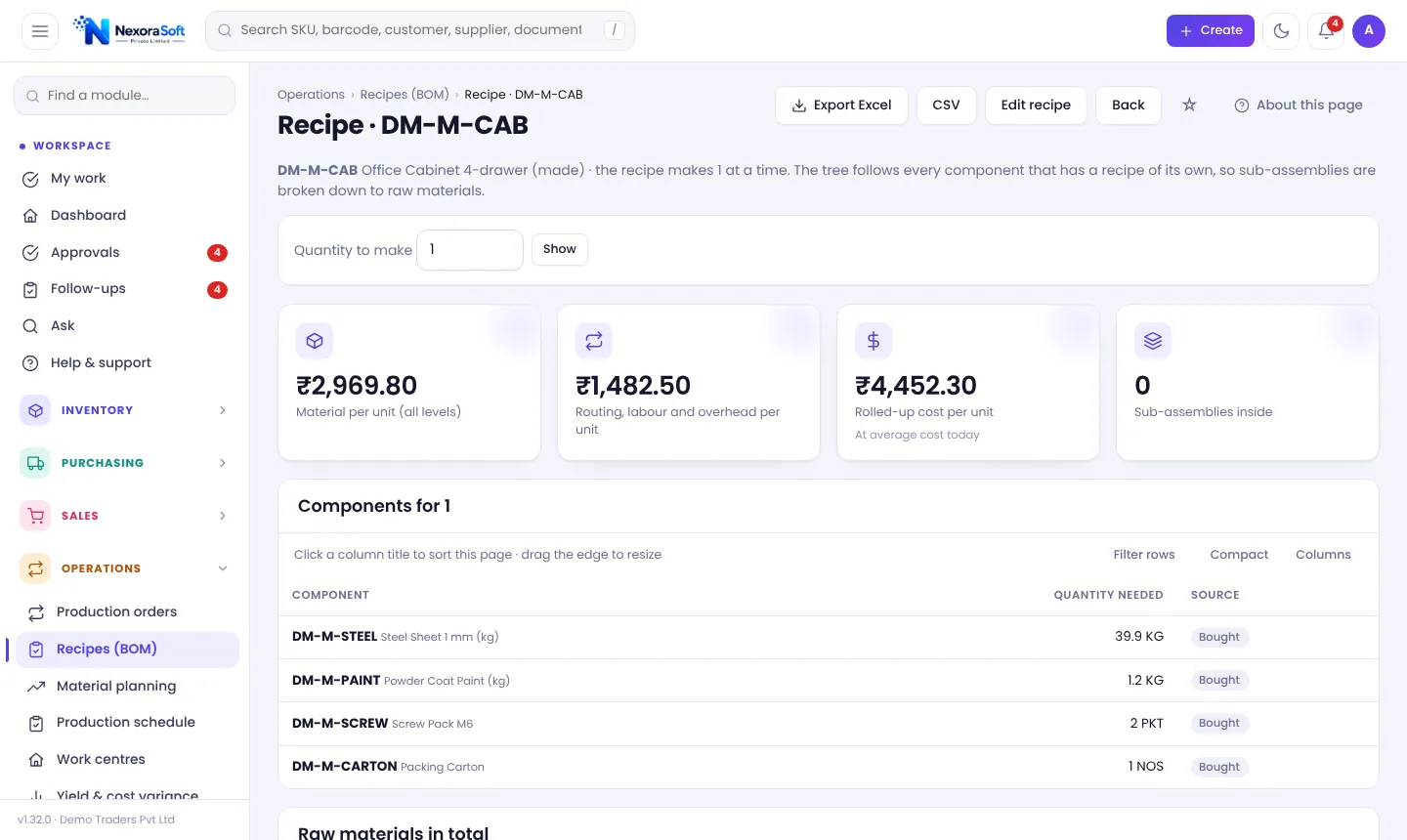The width and height of the screenshot is (1407, 840).
Task: Click the Back button
Action: click(x=1128, y=105)
